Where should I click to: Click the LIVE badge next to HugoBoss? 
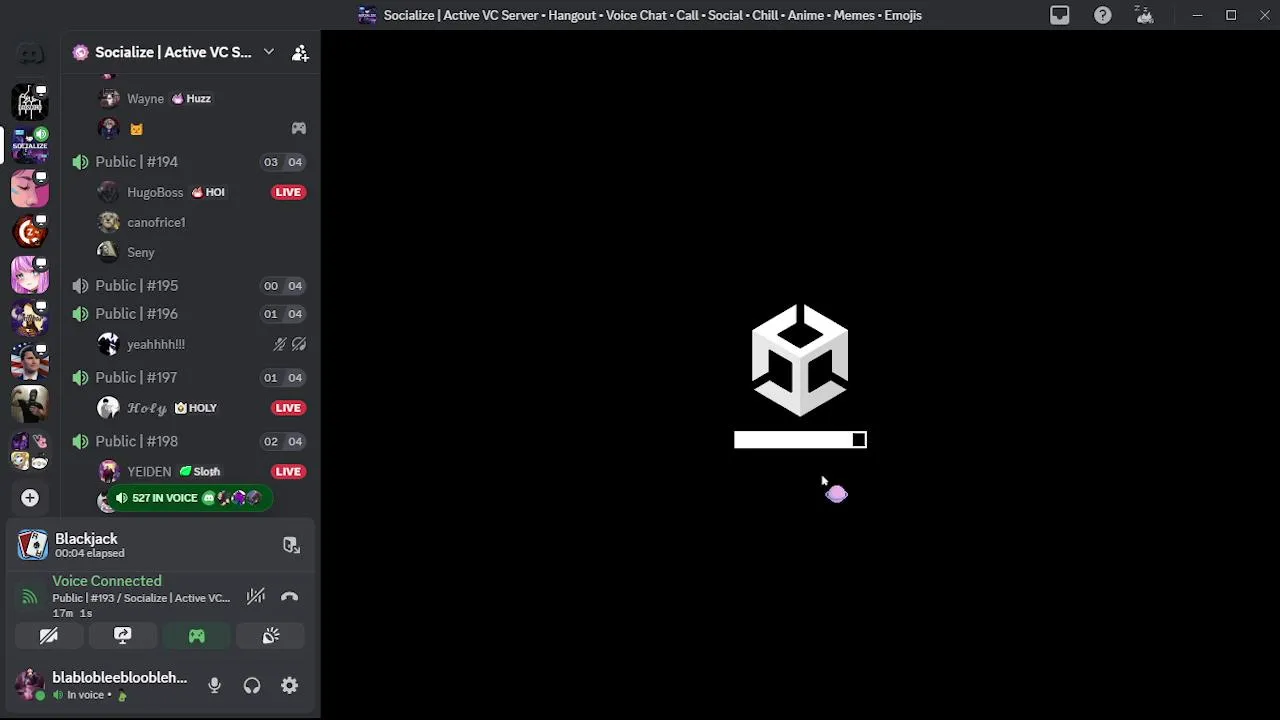(x=288, y=192)
